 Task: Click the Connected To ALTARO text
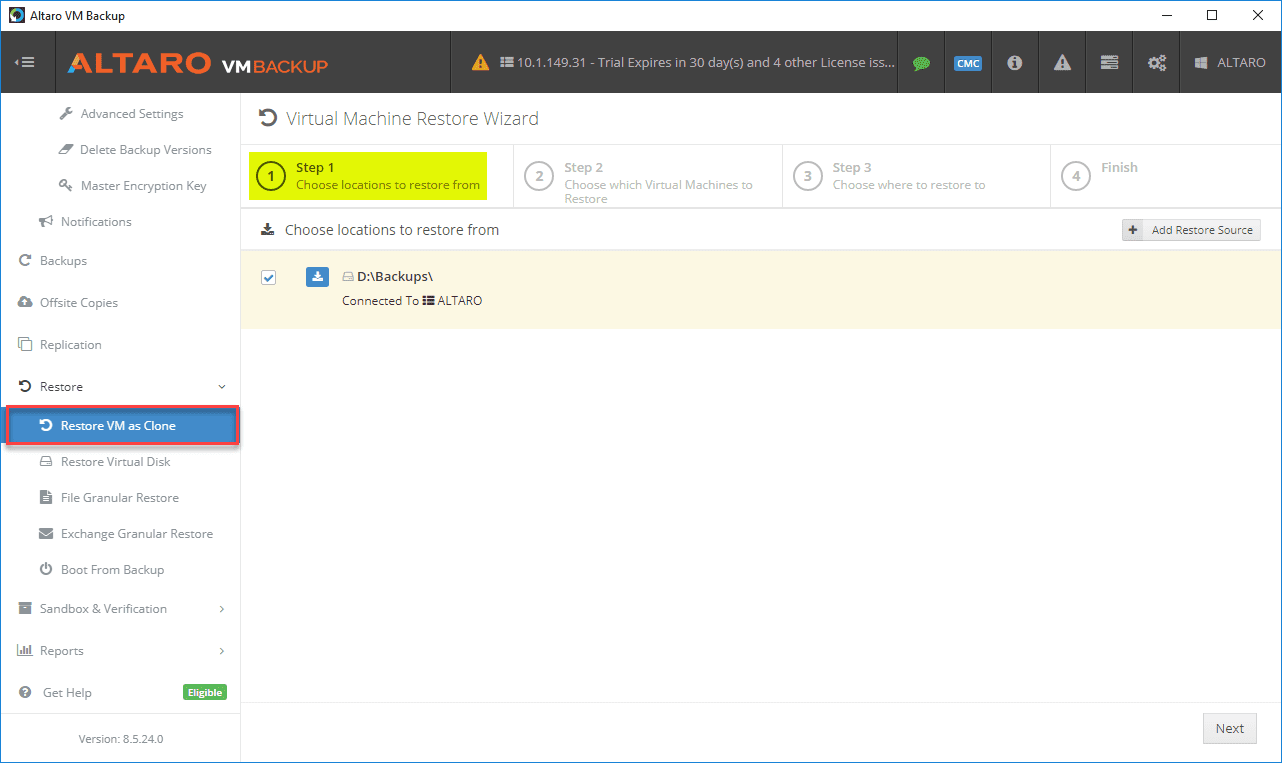coord(412,301)
